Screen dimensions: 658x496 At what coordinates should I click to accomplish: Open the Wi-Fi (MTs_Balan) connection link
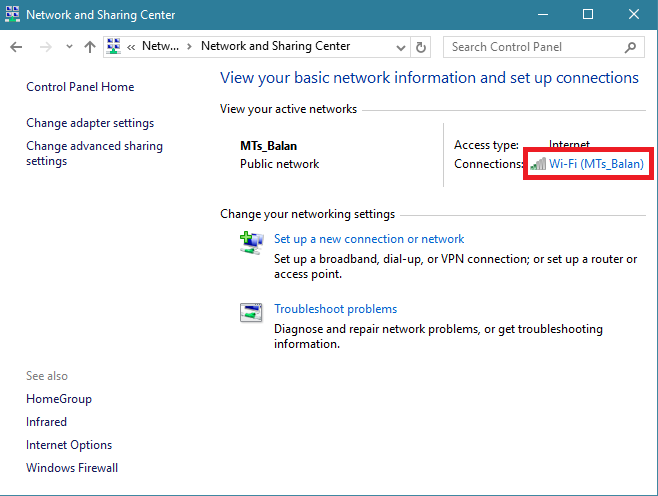(x=596, y=164)
